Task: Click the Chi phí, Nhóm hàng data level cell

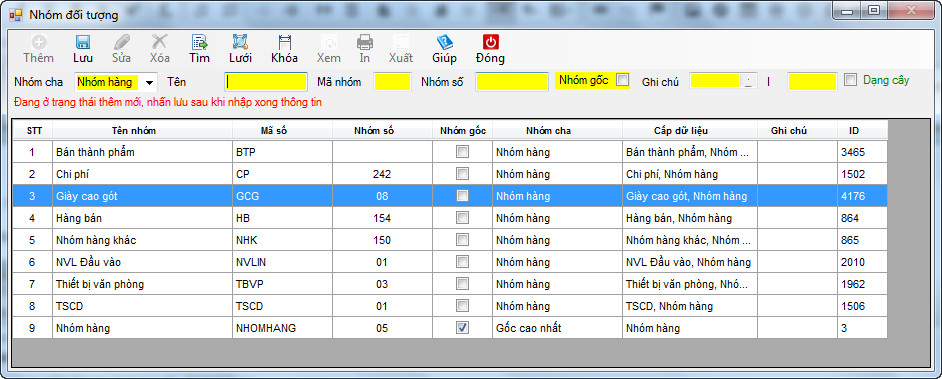Action: tap(690, 174)
